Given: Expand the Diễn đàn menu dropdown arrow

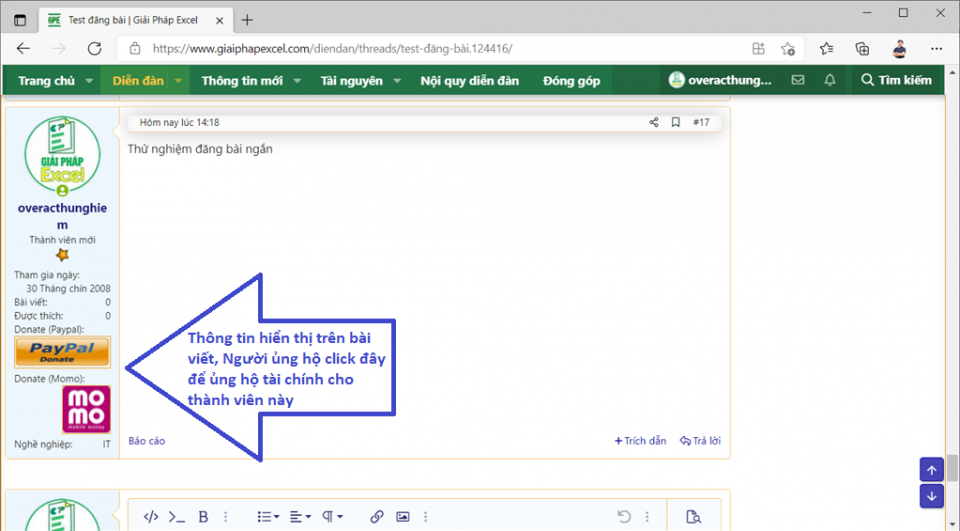Looking at the screenshot, I should (178, 81).
